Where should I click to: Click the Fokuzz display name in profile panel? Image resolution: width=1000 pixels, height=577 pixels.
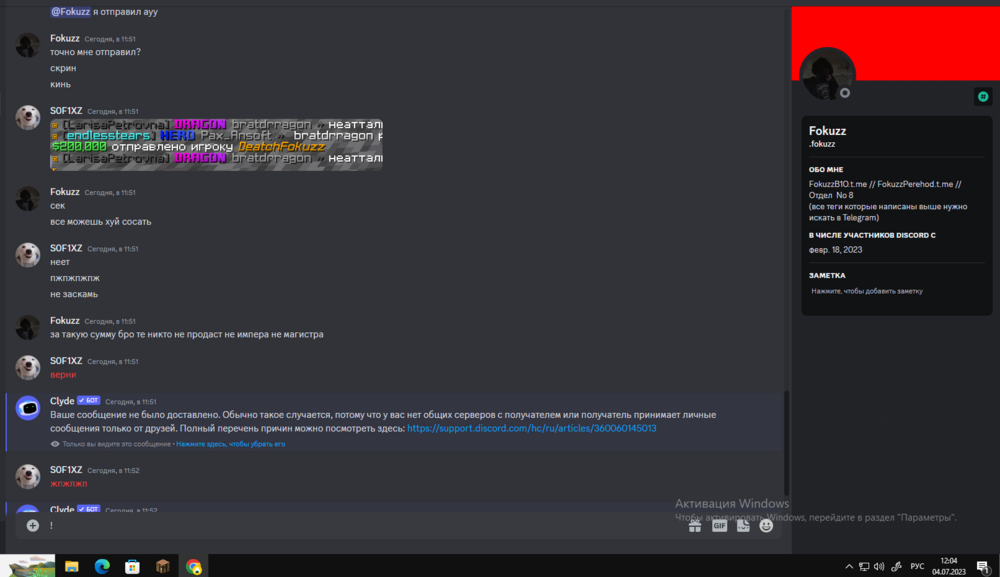(827, 131)
